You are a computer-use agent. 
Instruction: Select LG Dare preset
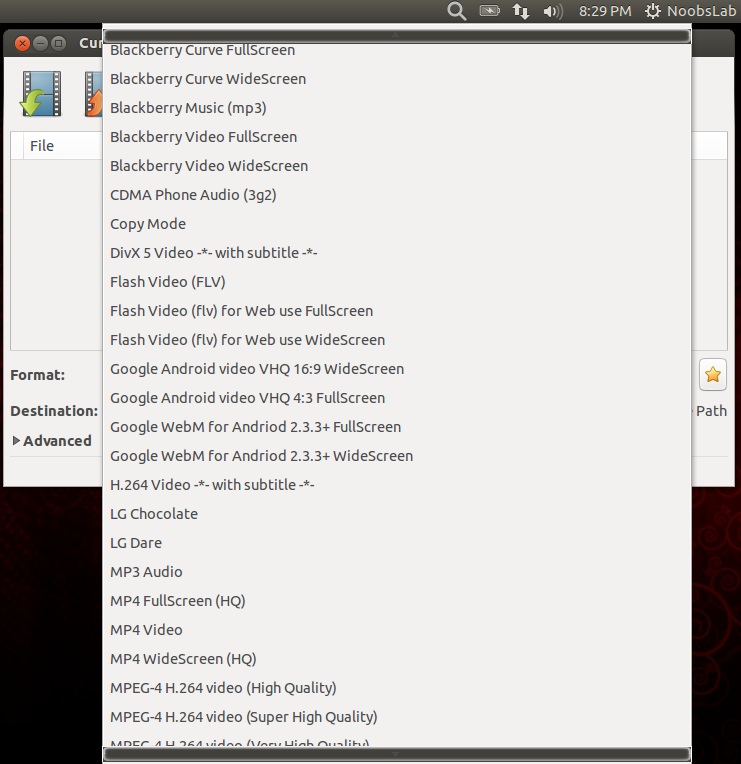pyautogui.click(x=397, y=543)
